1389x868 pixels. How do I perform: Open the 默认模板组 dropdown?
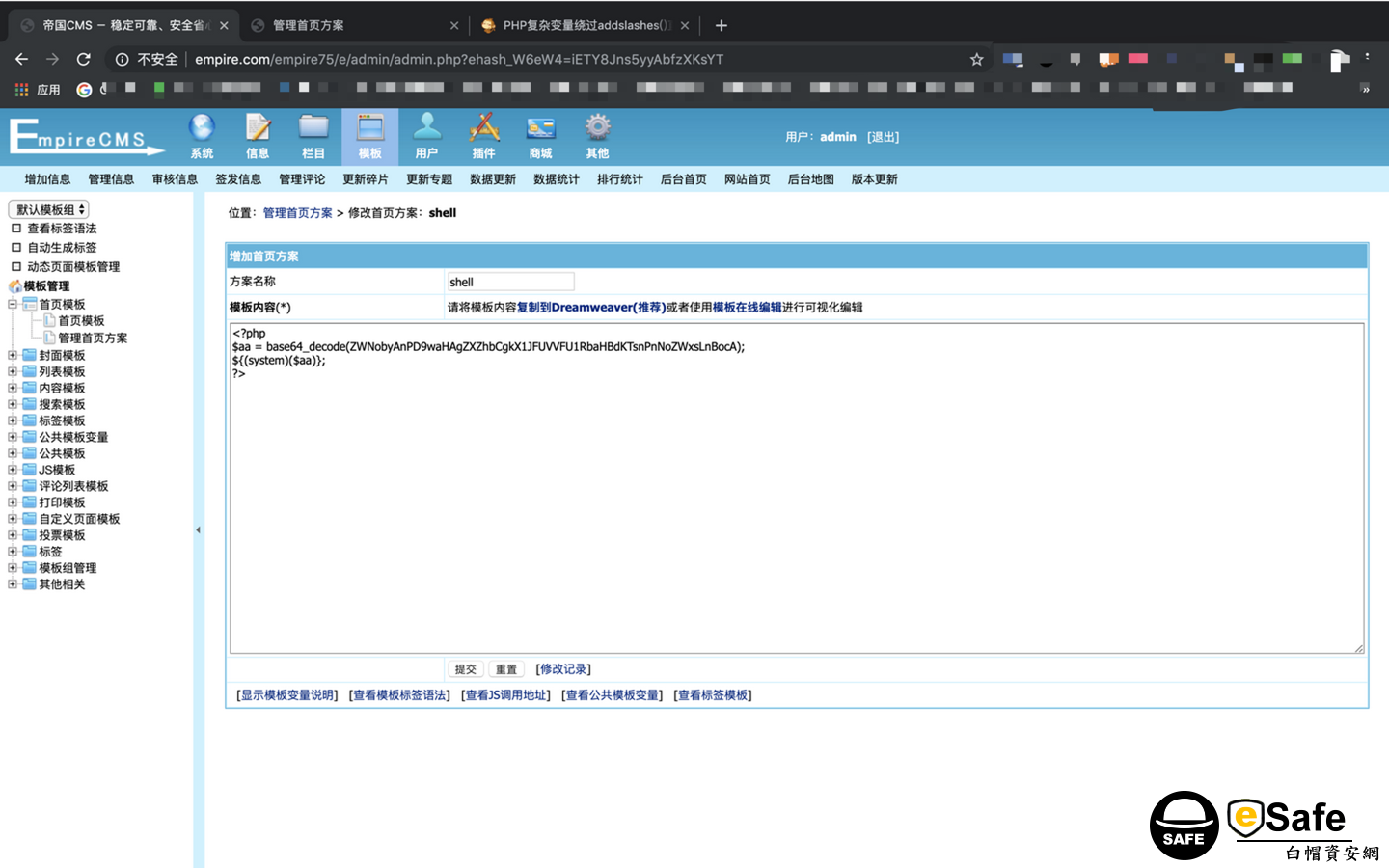[x=48, y=209]
